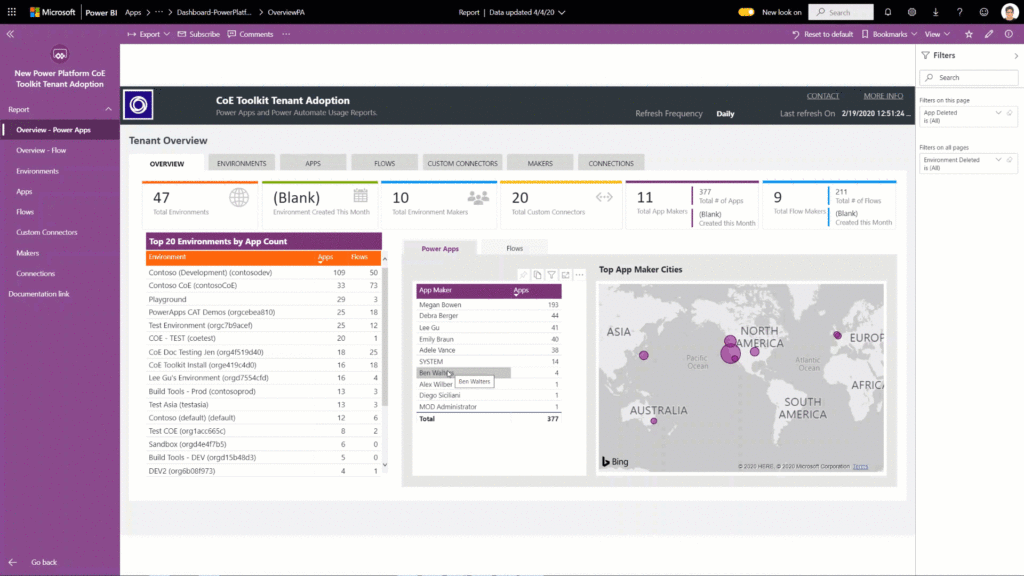Open the View dropdown

coord(937,34)
